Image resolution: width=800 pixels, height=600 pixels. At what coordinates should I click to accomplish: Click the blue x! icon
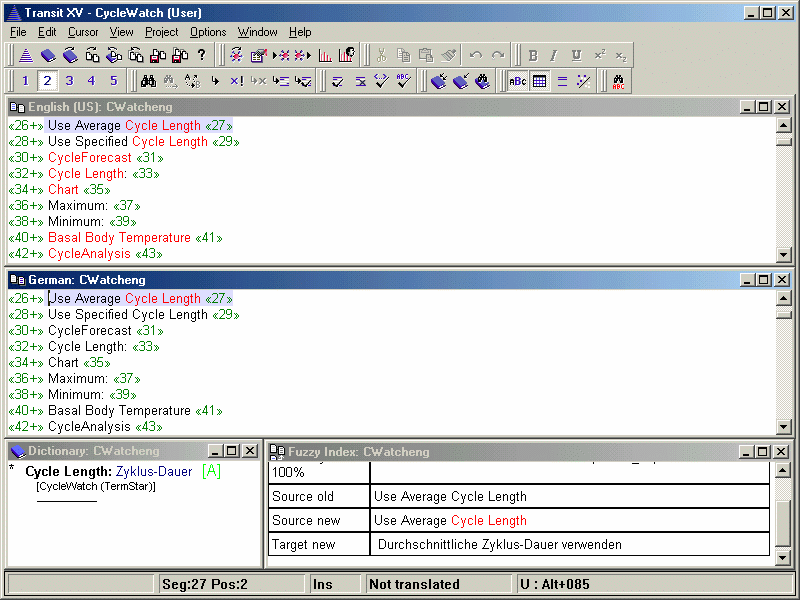click(237, 81)
